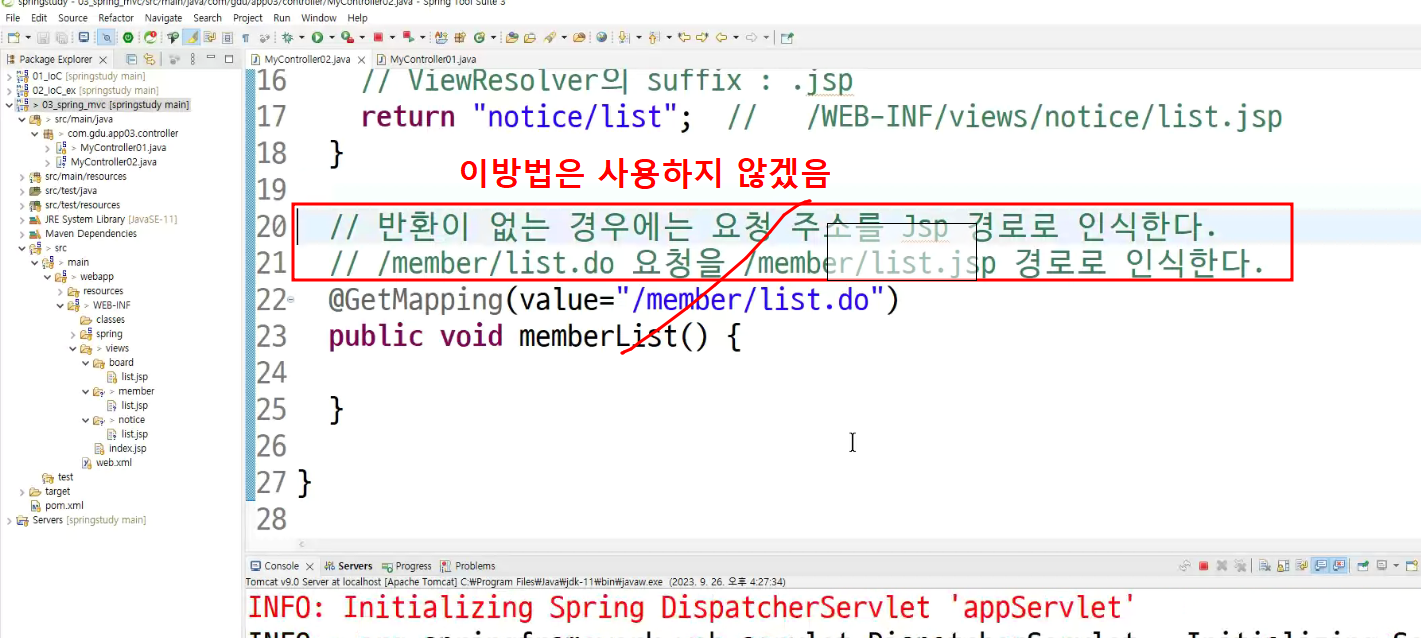Open the Refactor menu
The image size is (1421, 638).
[116, 18]
